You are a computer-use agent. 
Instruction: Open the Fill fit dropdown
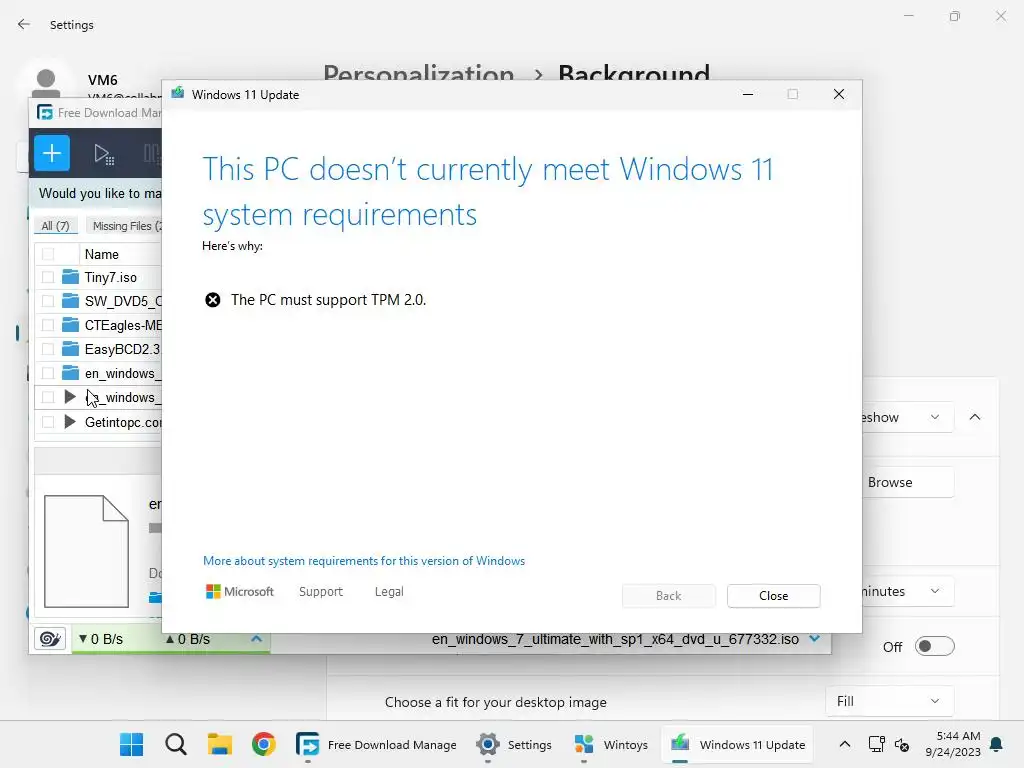pyautogui.click(x=889, y=701)
